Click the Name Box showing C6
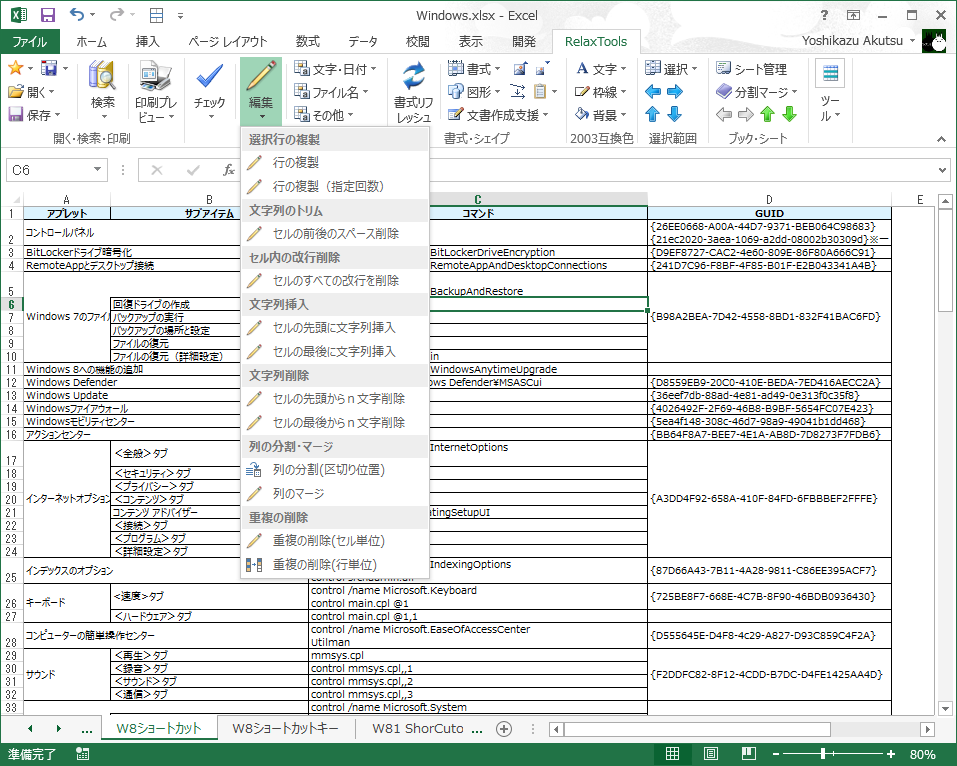 [50, 170]
